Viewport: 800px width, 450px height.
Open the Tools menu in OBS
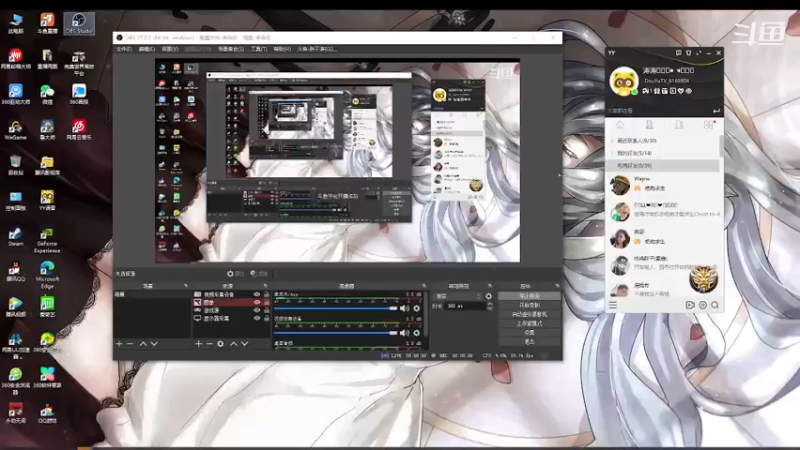(259, 49)
